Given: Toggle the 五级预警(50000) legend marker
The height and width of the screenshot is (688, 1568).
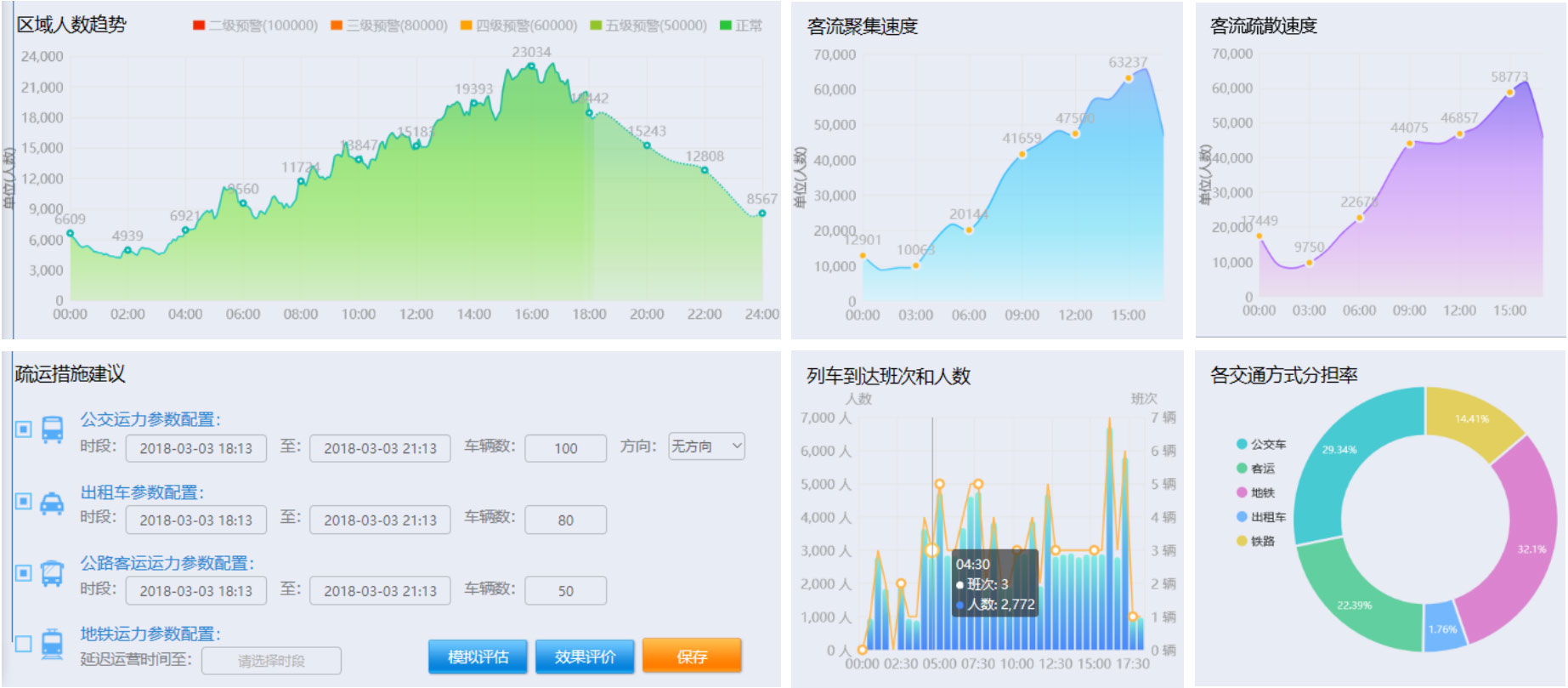Looking at the screenshot, I should (596, 26).
